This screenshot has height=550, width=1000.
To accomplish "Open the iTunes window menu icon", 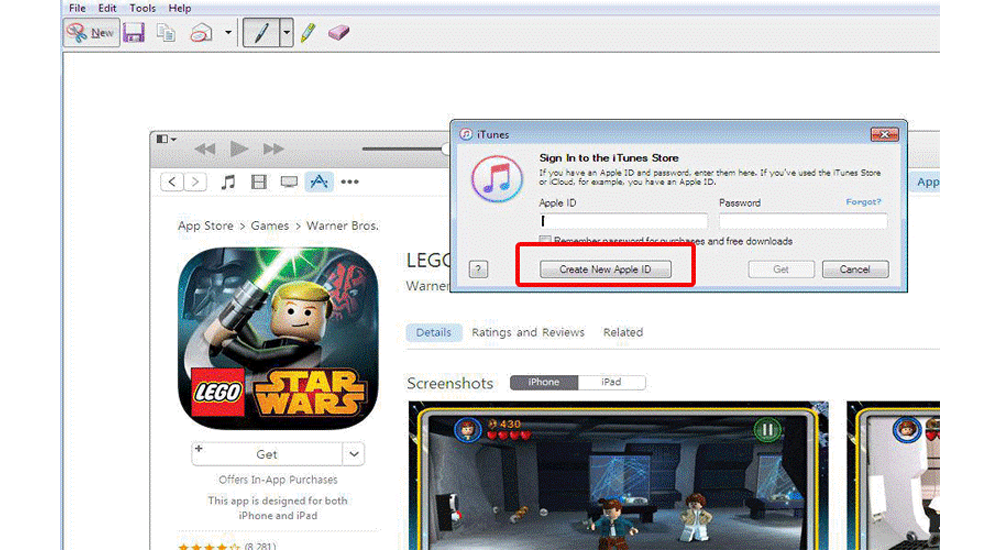I will coord(166,138).
